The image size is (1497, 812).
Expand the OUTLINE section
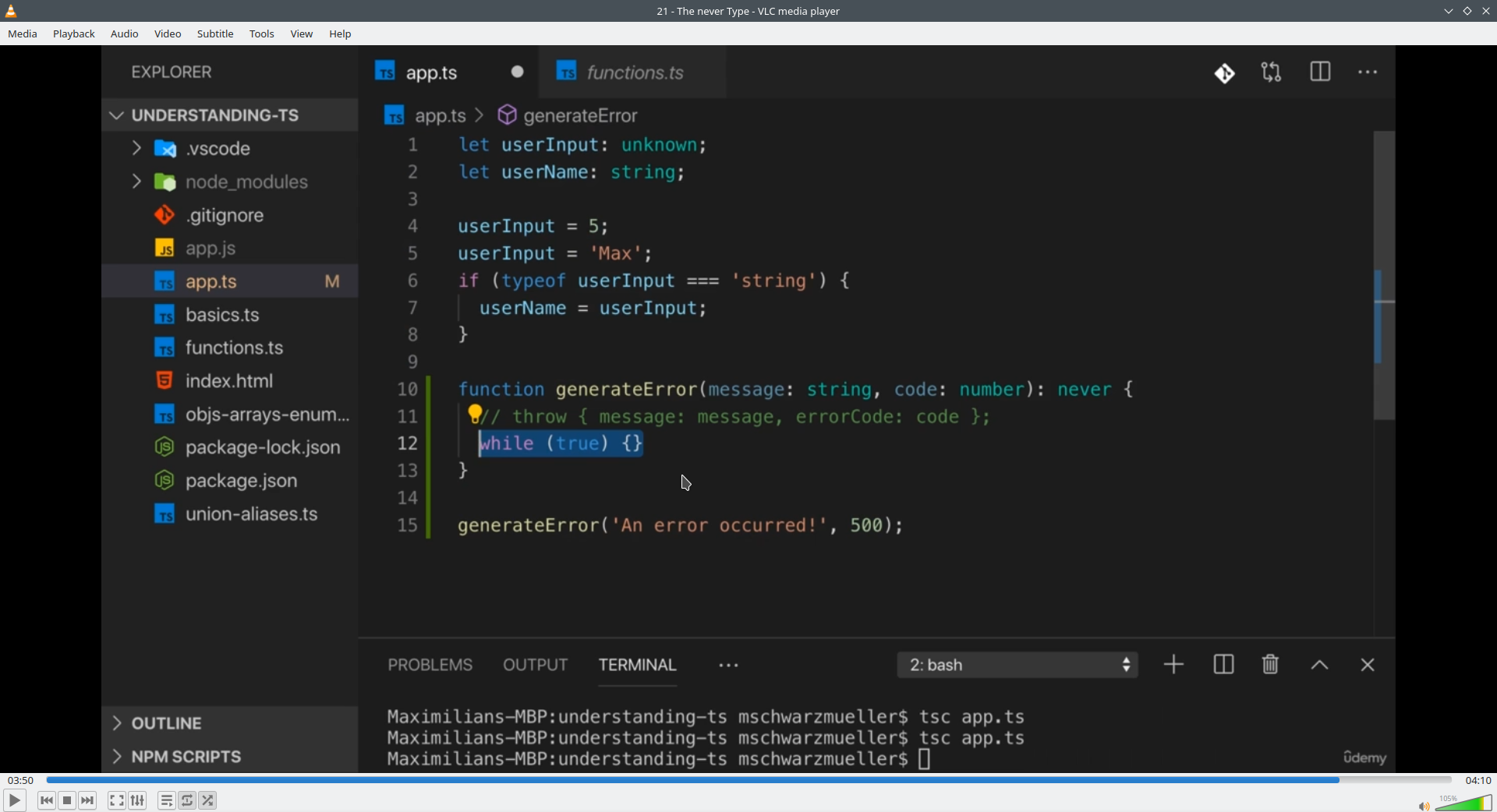[230, 723]
